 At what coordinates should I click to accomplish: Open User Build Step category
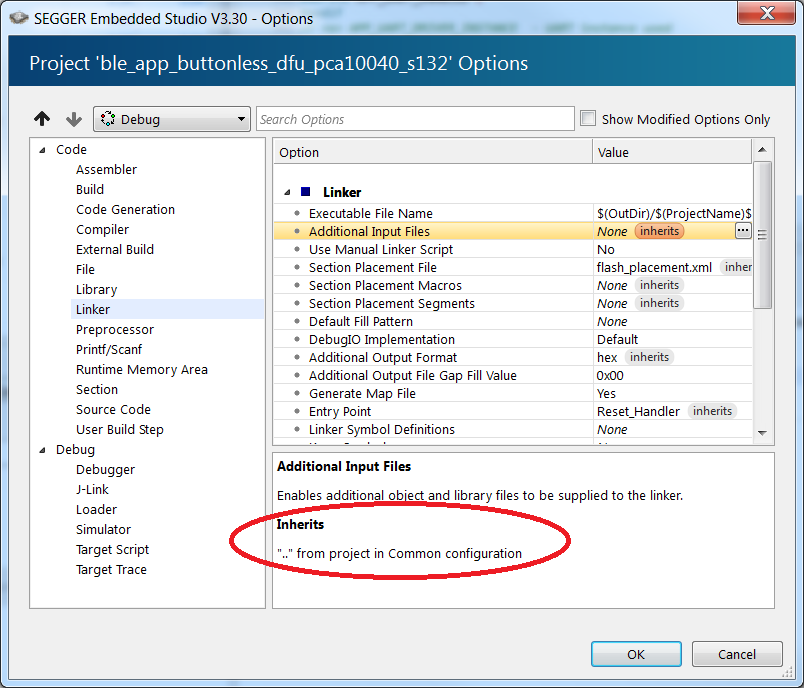coord(119,430)
